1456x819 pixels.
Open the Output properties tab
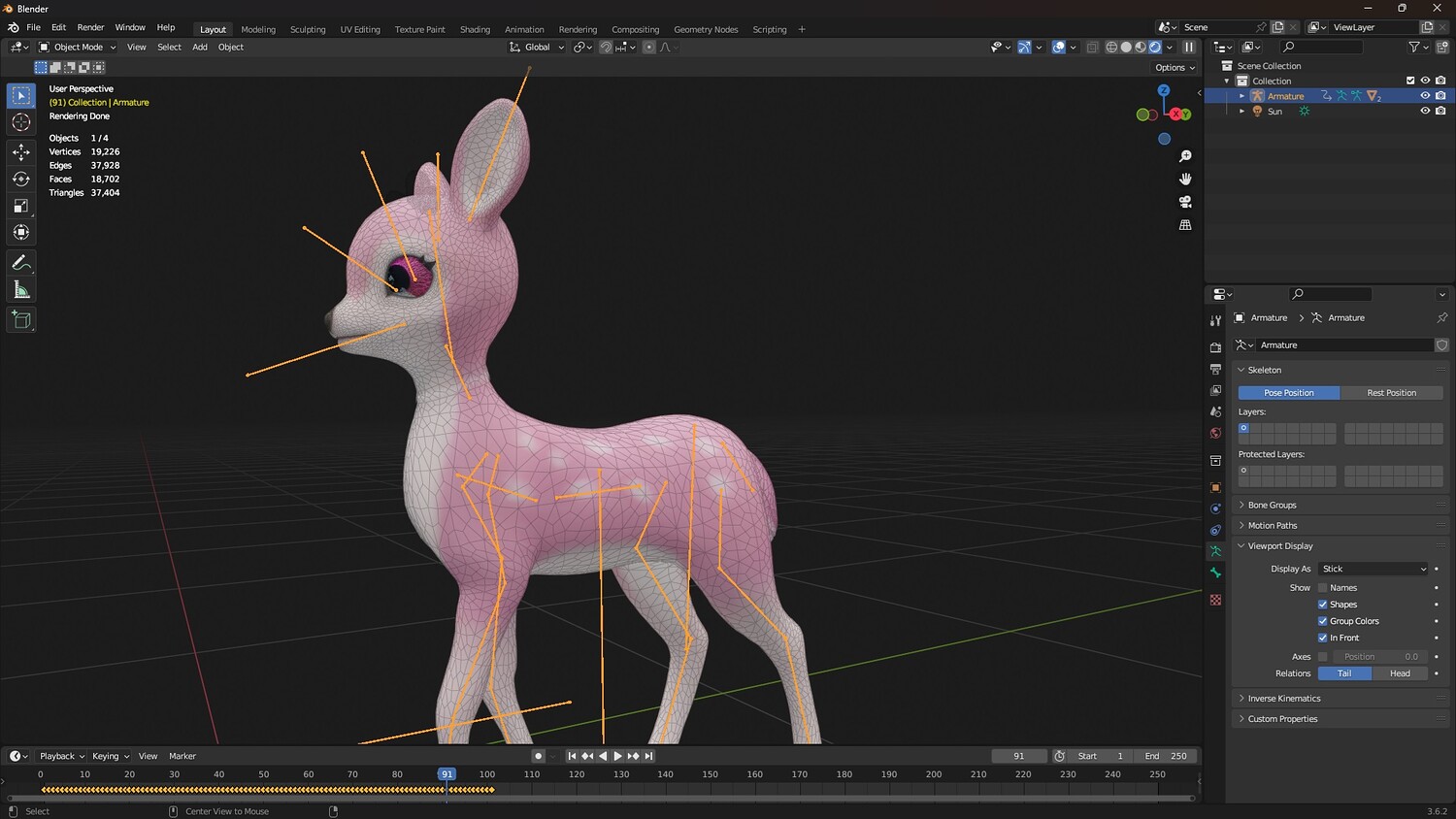pyautogui.click(x=1215, y=369)
